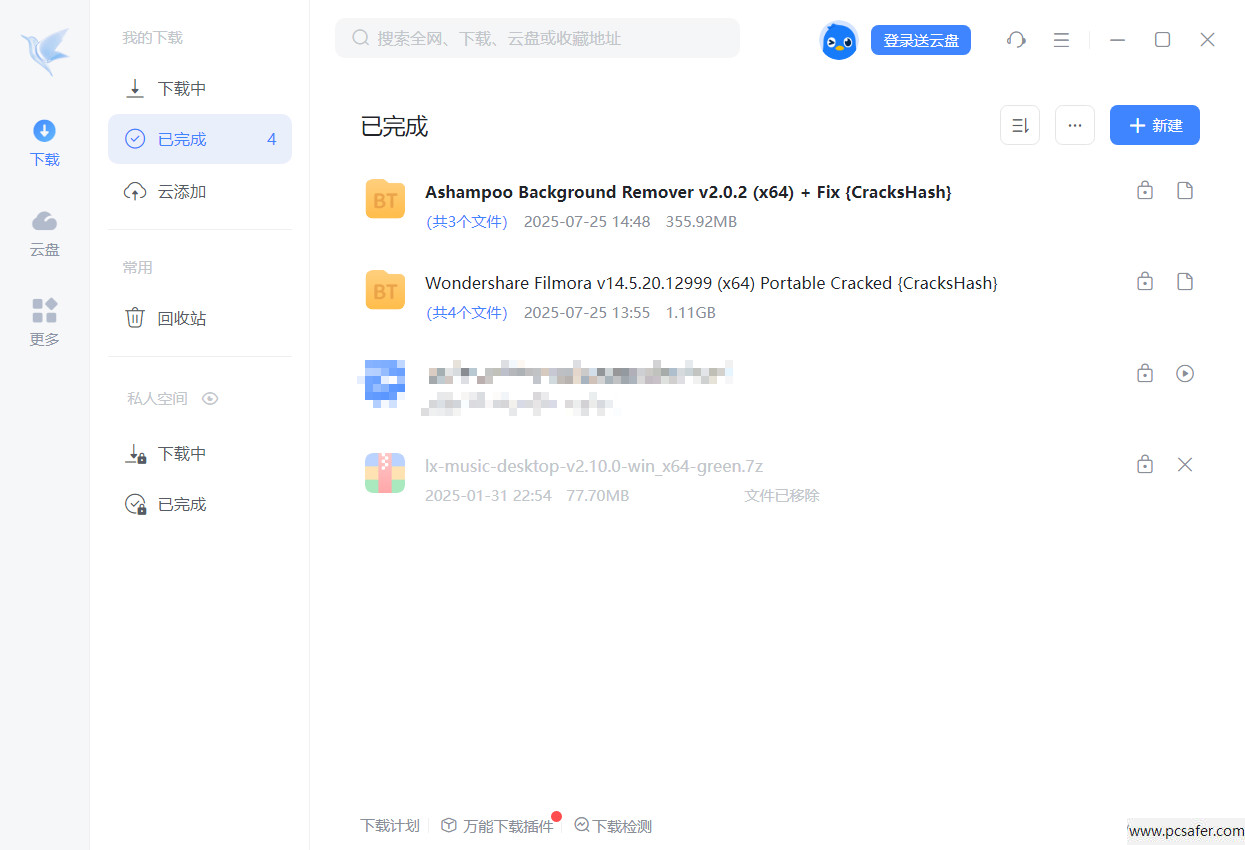Open the three-dots more options button
The height and width of the screenshot is (850, 1250).
point(1074,125)
